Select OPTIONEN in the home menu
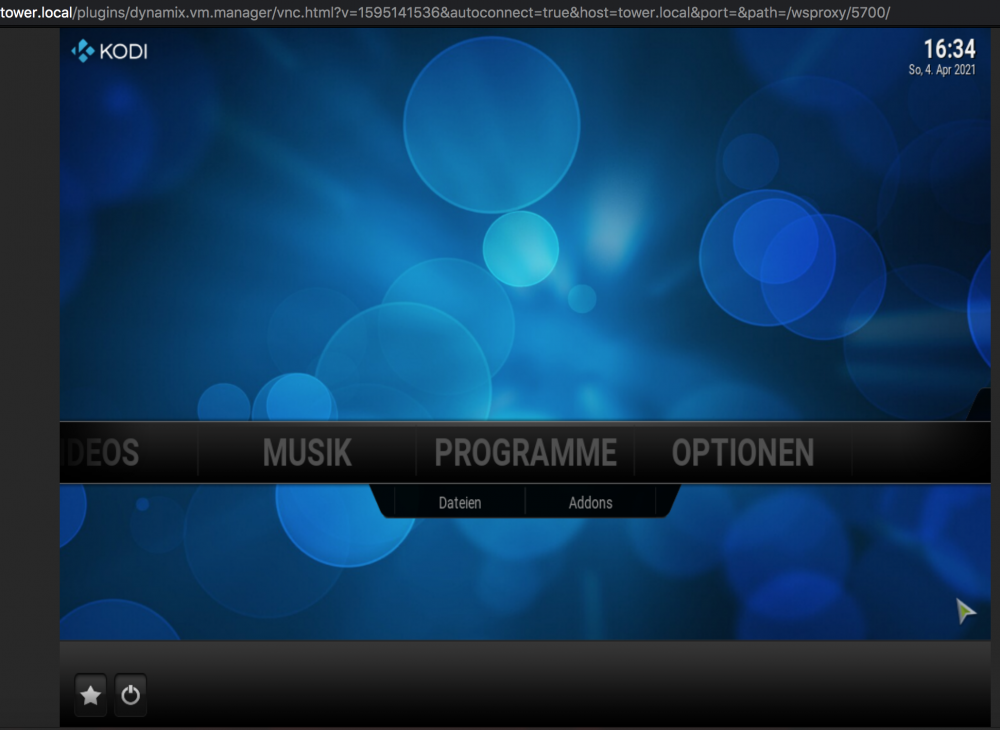This screenshot has width=1000, height=730. pyautogui.click(x=743, y=453)
